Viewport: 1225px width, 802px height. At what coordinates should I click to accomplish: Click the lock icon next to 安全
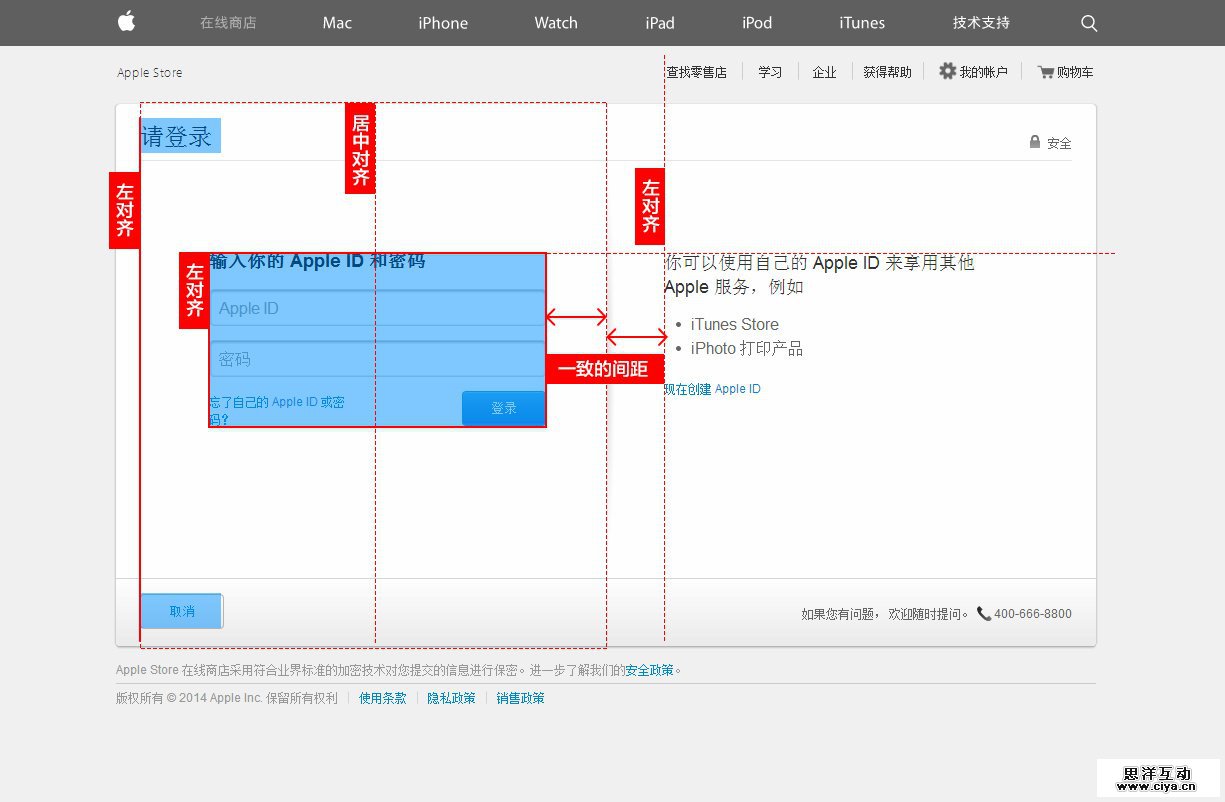point(1035,142)
